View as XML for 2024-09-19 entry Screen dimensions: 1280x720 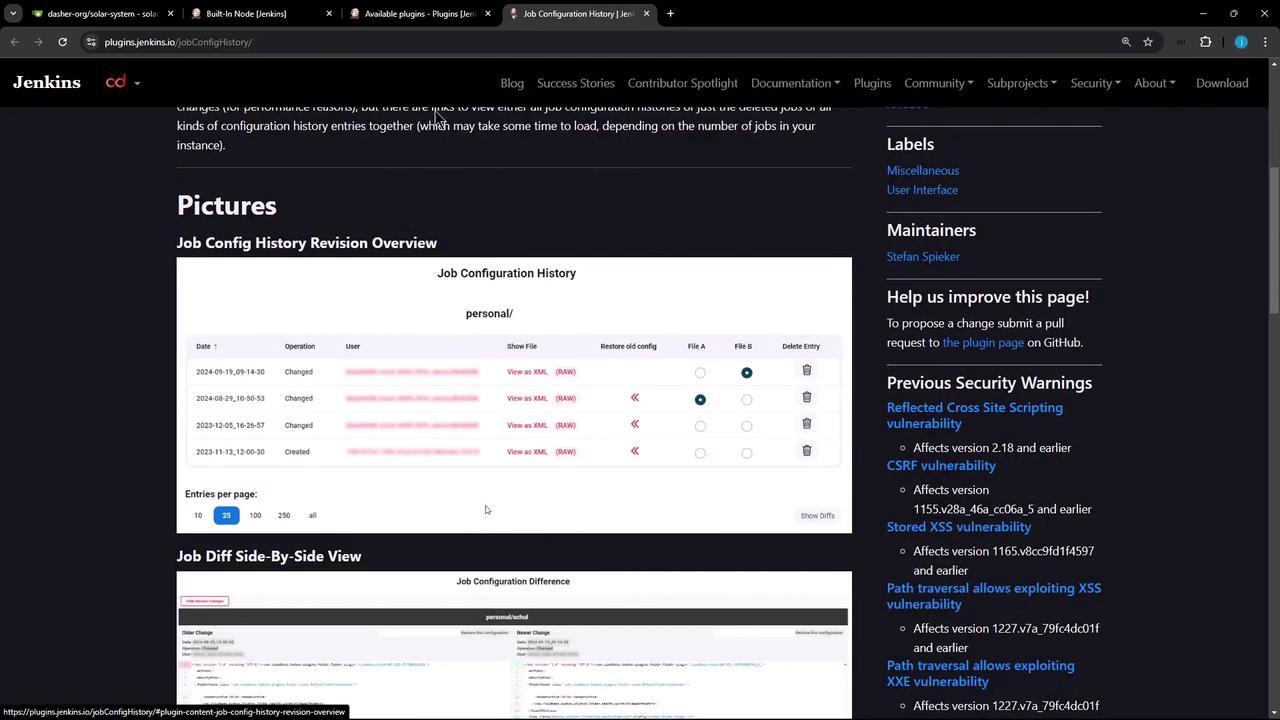527,372
